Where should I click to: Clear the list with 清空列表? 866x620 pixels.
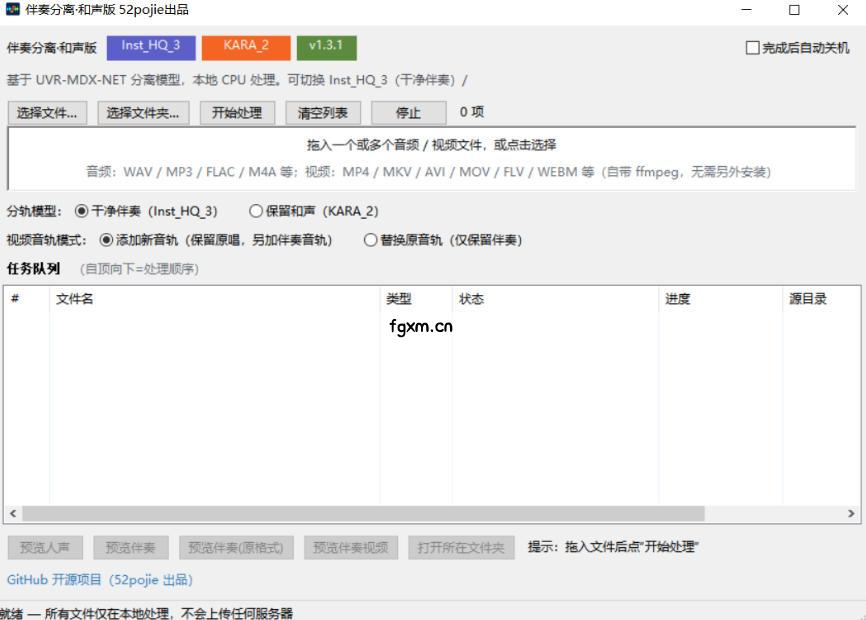[323, 113]
